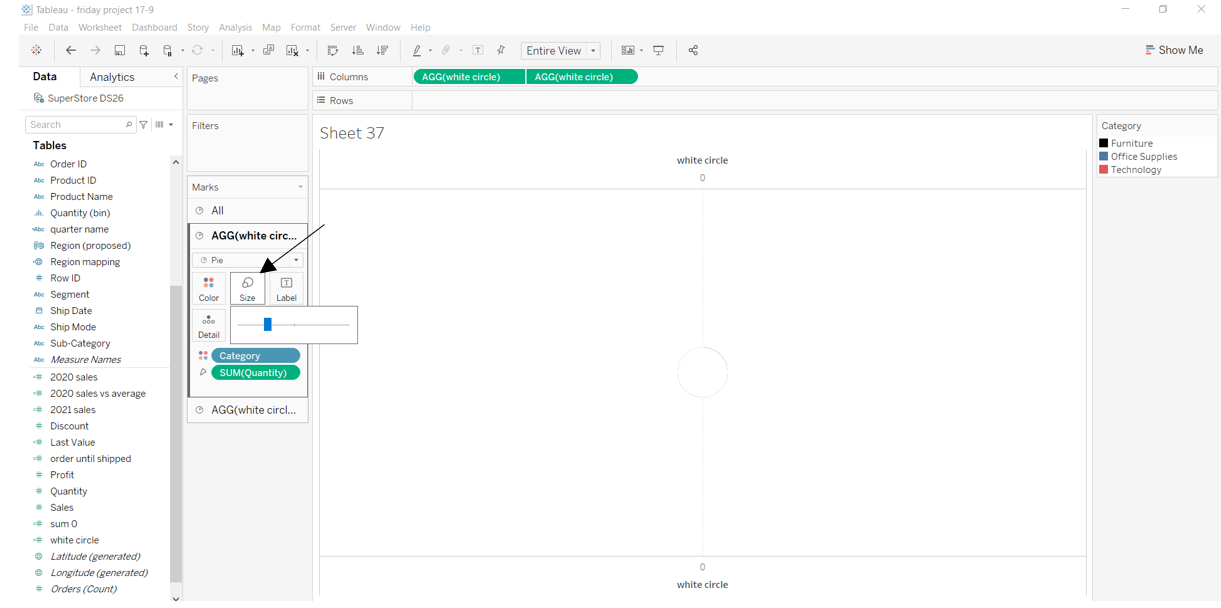1221x608 pixels.
Task: Select the white circle field
Action: [x=74, y=540]
